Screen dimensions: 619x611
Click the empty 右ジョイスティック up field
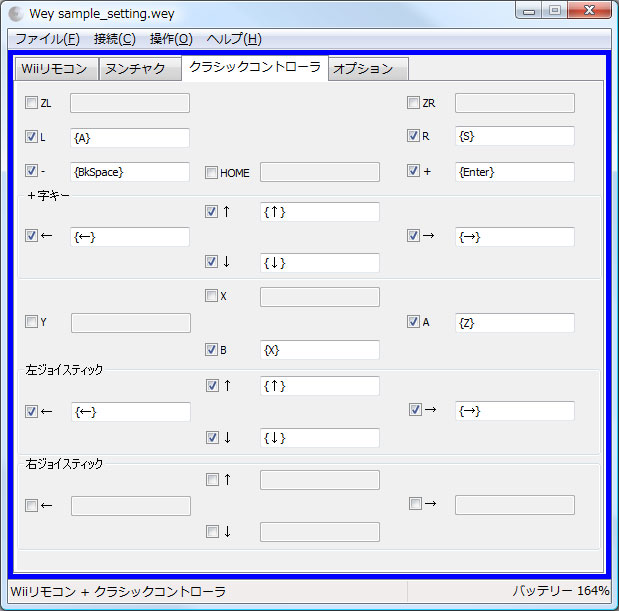coord(320,480)
